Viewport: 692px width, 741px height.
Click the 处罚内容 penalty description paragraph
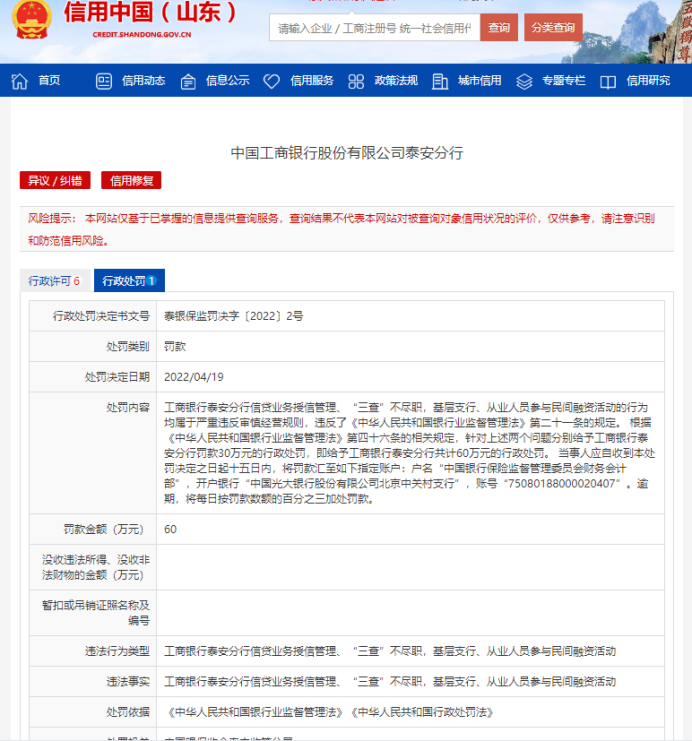[x=409, y=453]
